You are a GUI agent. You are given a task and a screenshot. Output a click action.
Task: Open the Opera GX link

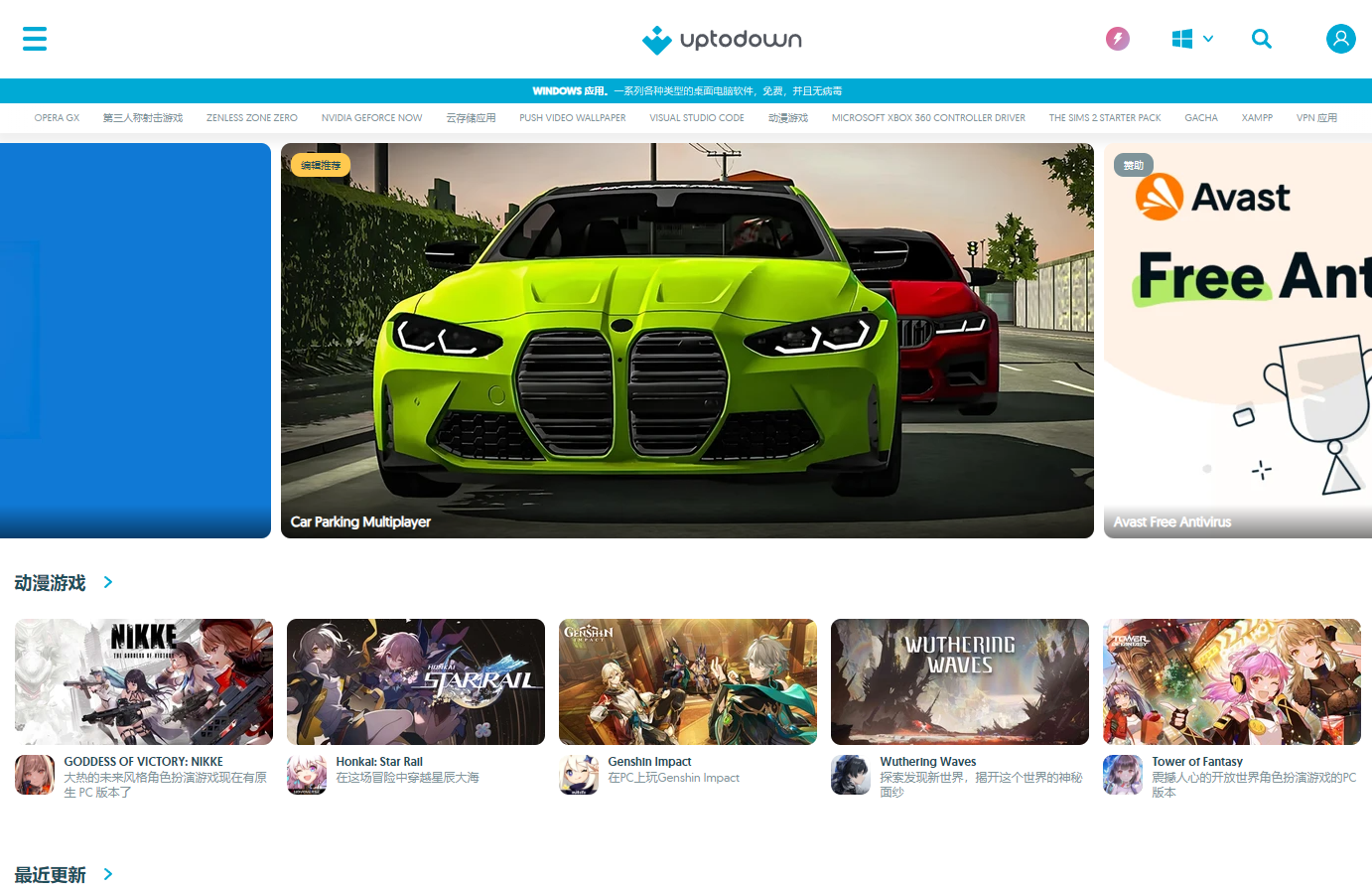click(x=57, y=118)
